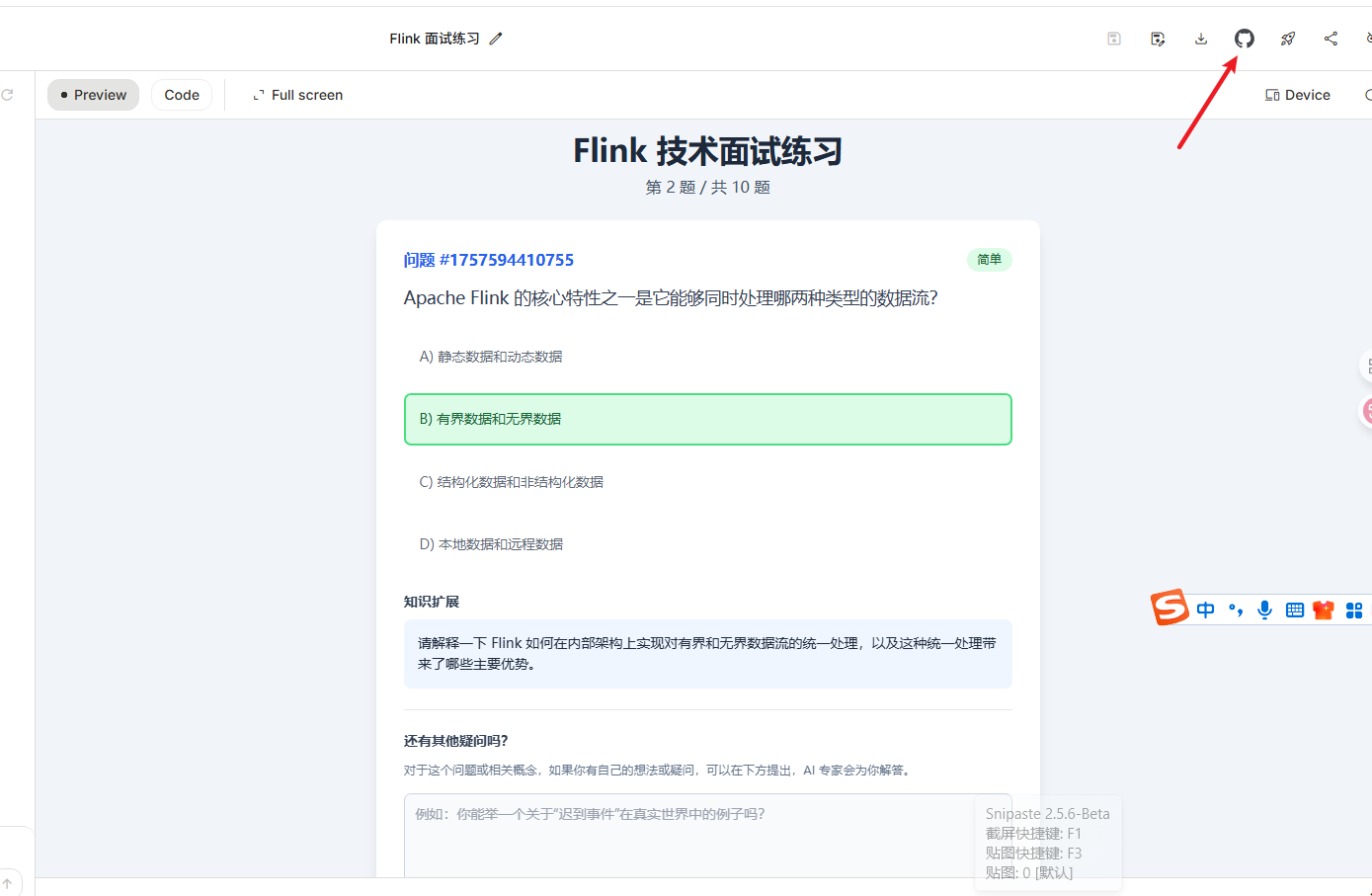Screen dimensions: 1372x896
Task: Select answer B) 有界数据和无界数据
Action: click(x=707, y=419)
